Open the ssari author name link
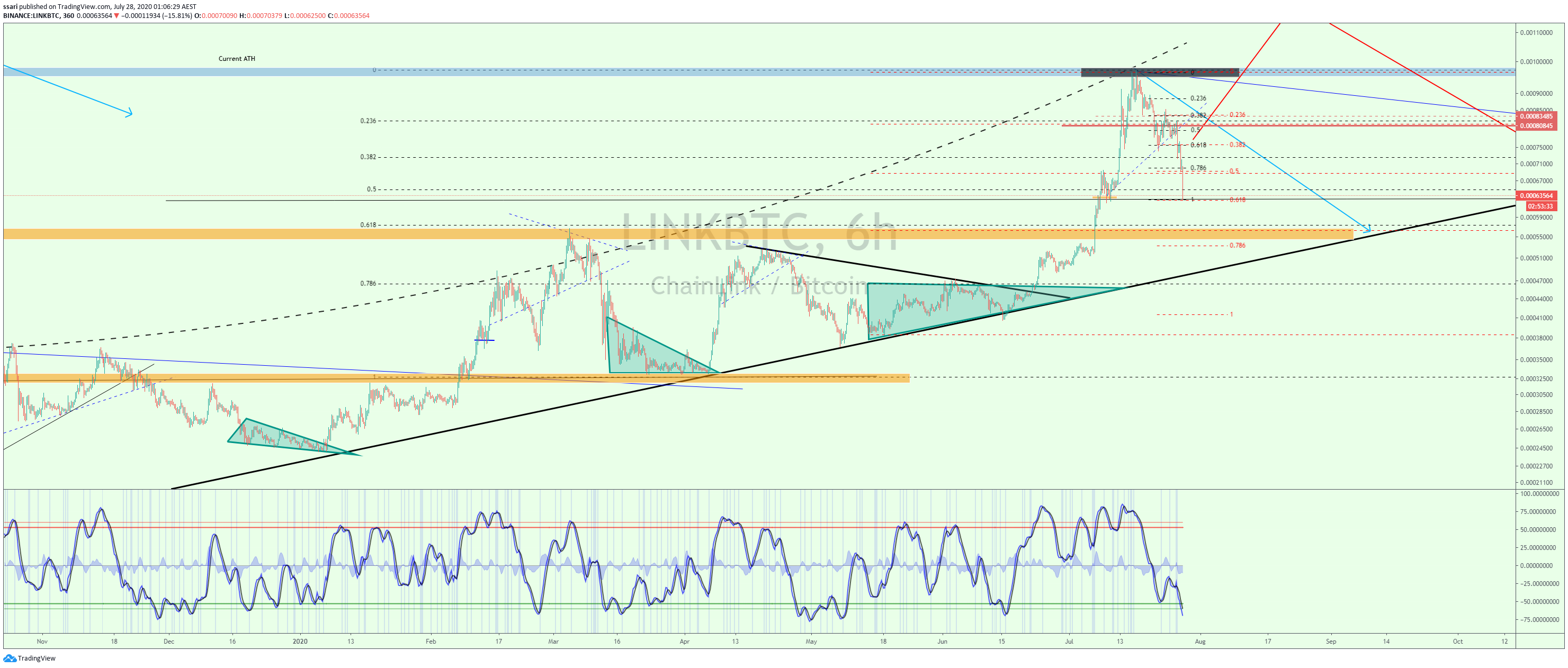 11,7
